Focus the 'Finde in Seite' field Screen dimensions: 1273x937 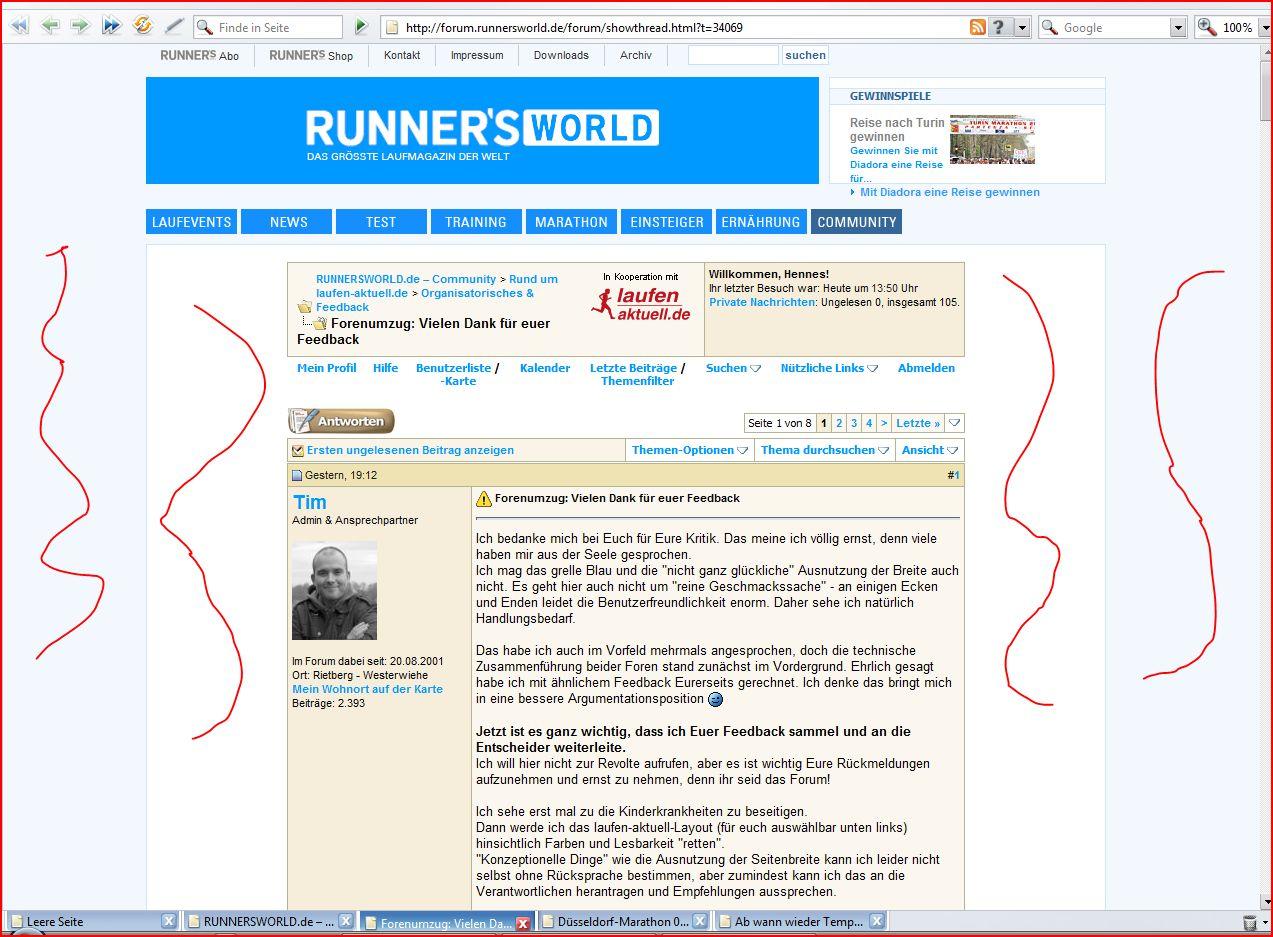(268, 27)
